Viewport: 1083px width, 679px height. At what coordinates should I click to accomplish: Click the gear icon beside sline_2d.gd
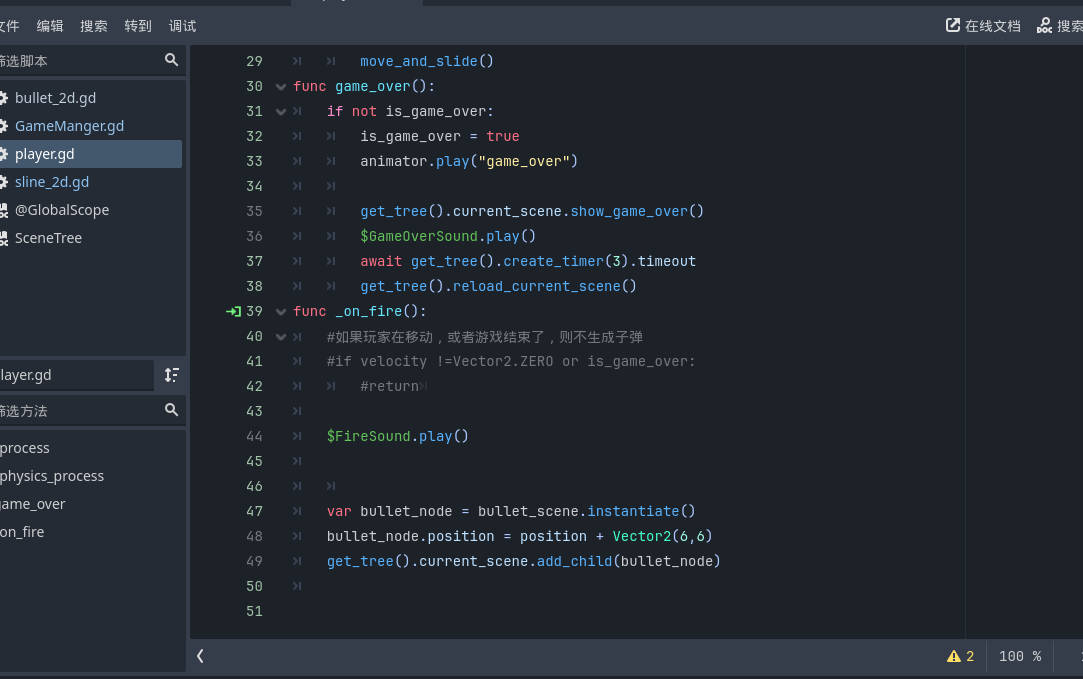[3, 182]
